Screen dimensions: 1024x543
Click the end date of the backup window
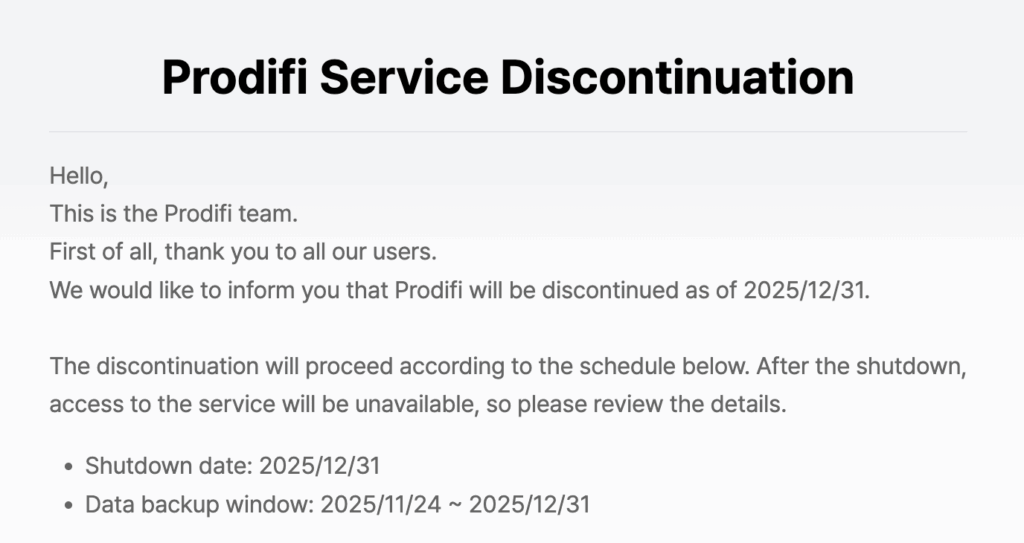(x=529, y=504)
